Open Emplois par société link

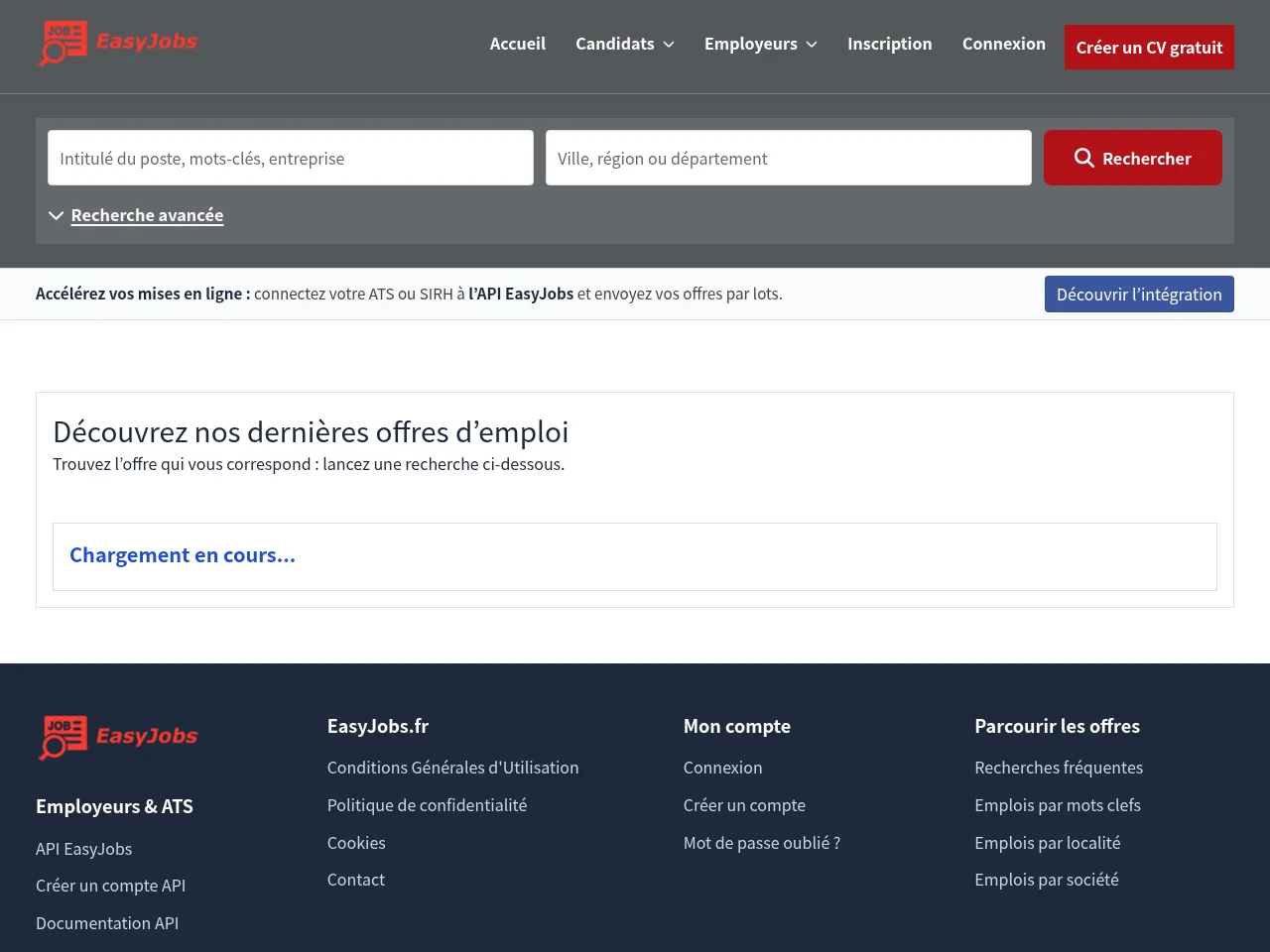(x=1047, y=880)
